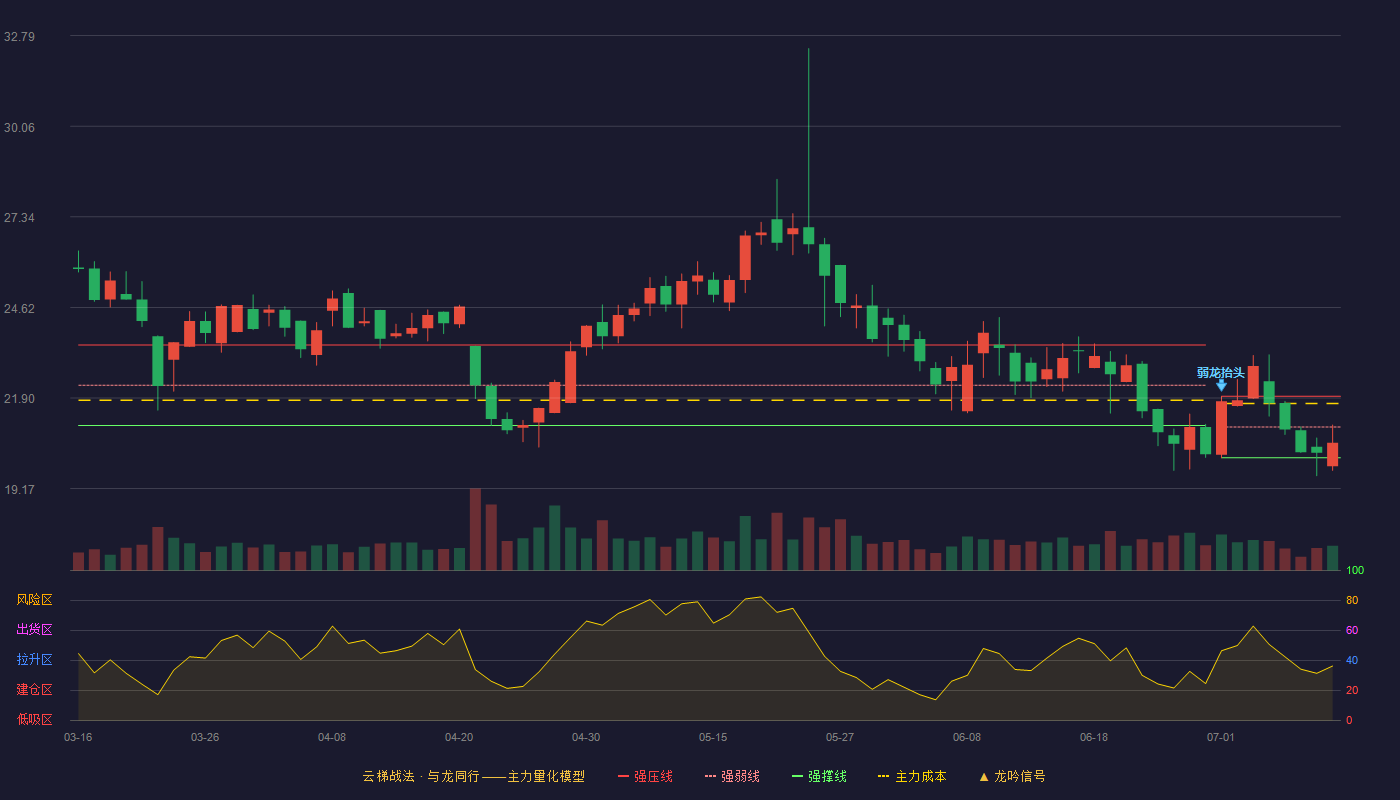The image size is (1400, 800).
Task: Click the green 100 indicator scale label
Action: click(x=1355, y=571)
